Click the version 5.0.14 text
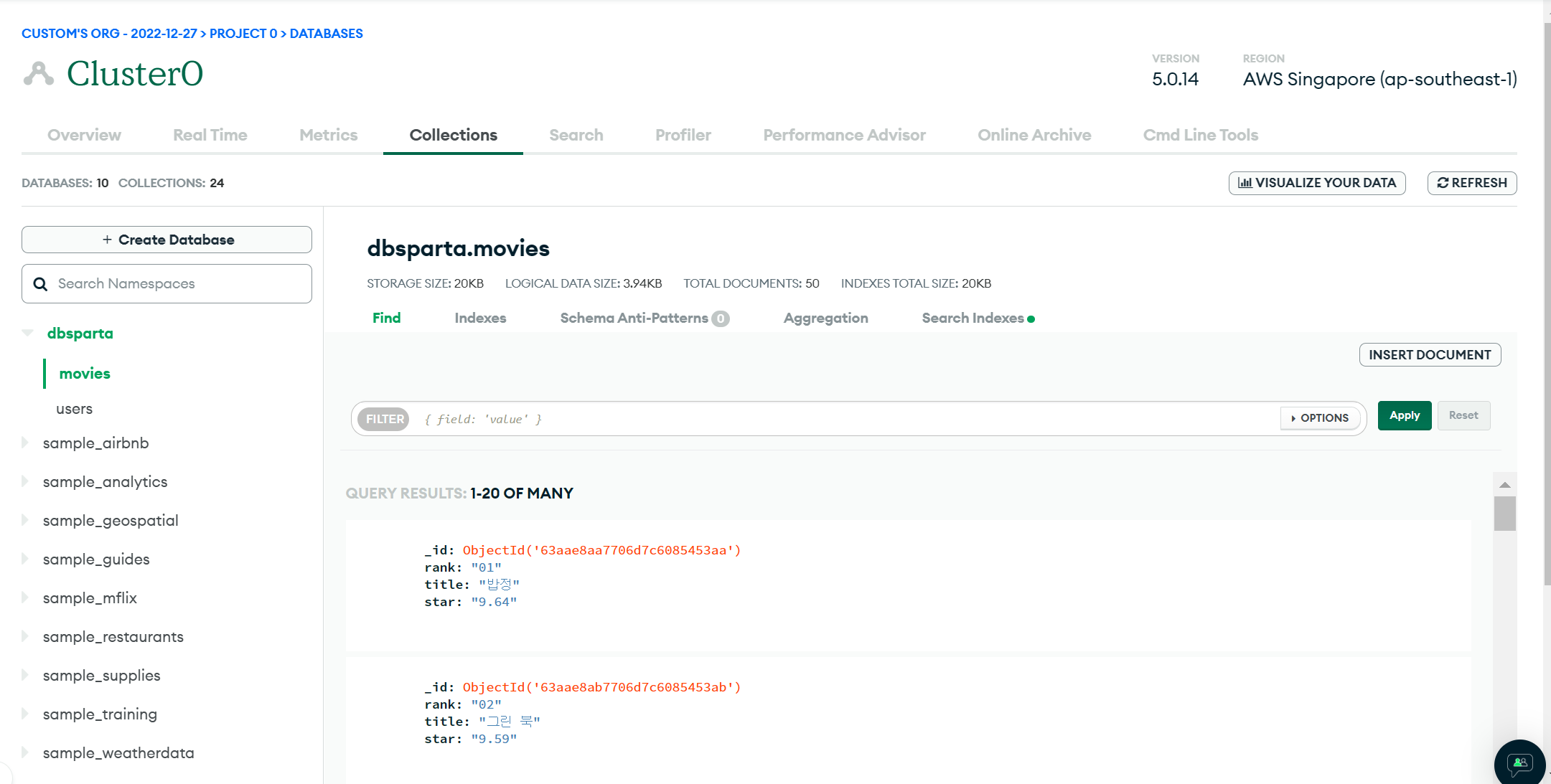The width and height of the screenshot is (1551, 784). [1175, 79]
